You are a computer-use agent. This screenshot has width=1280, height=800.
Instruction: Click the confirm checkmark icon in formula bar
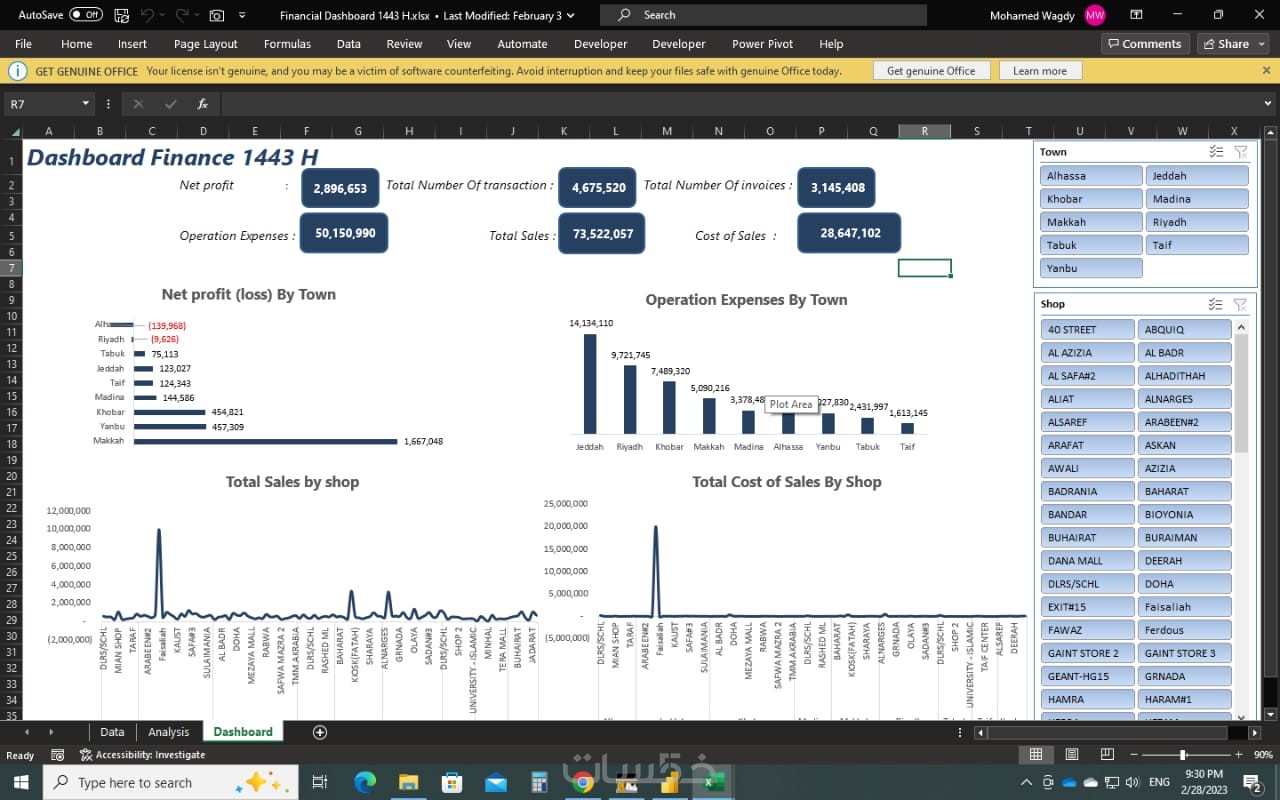click(x=171, y=104)
